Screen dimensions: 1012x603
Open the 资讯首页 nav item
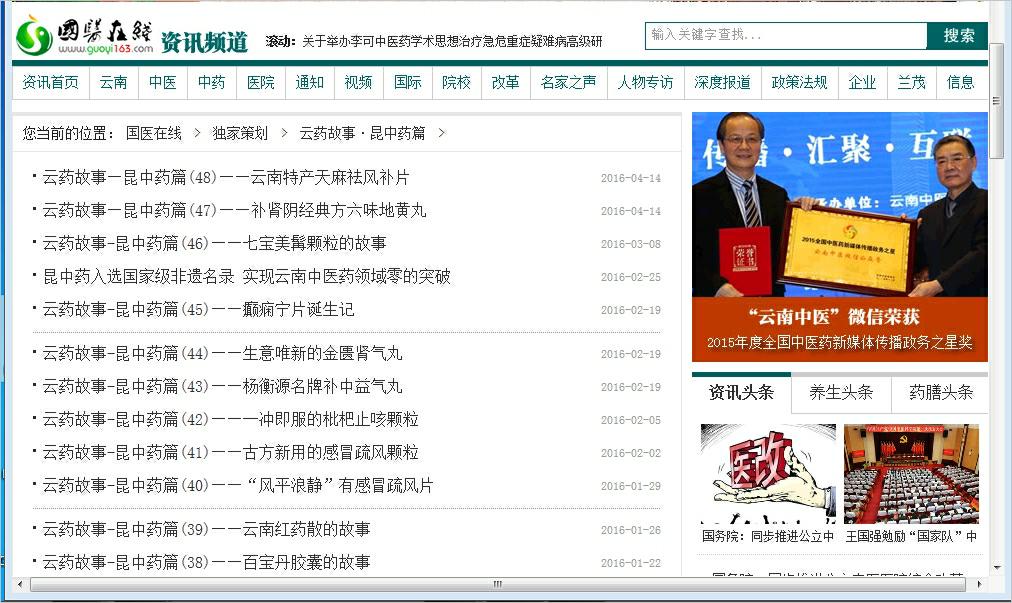[x=50, y=83]
